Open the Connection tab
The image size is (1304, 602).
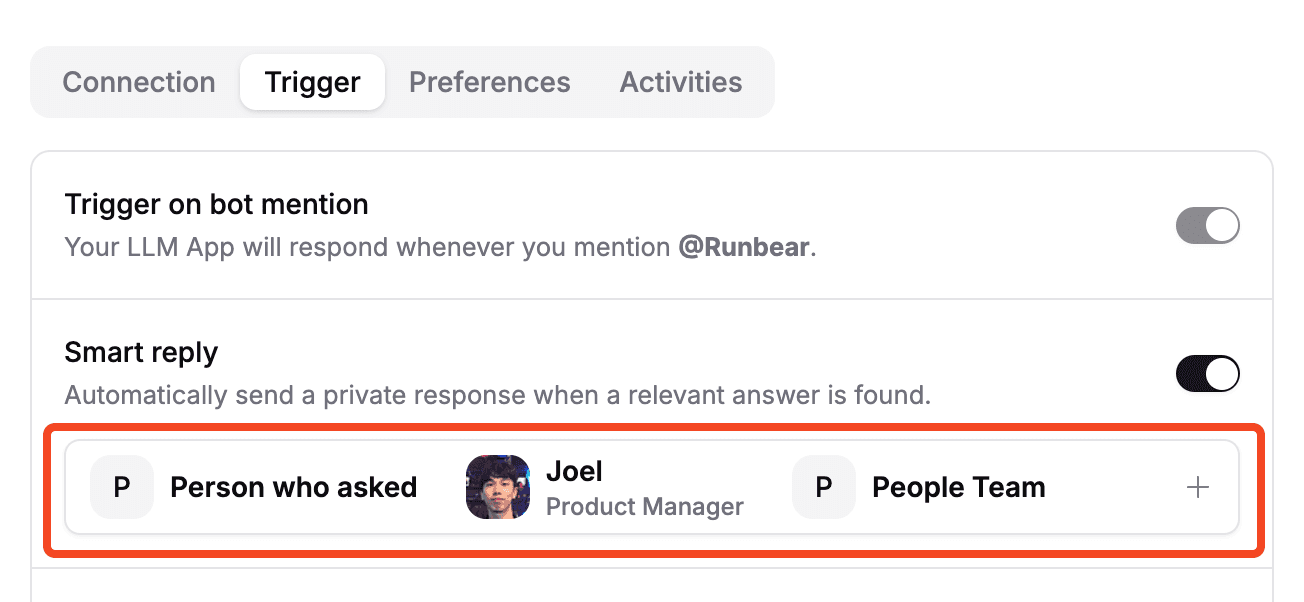[139, 82]
